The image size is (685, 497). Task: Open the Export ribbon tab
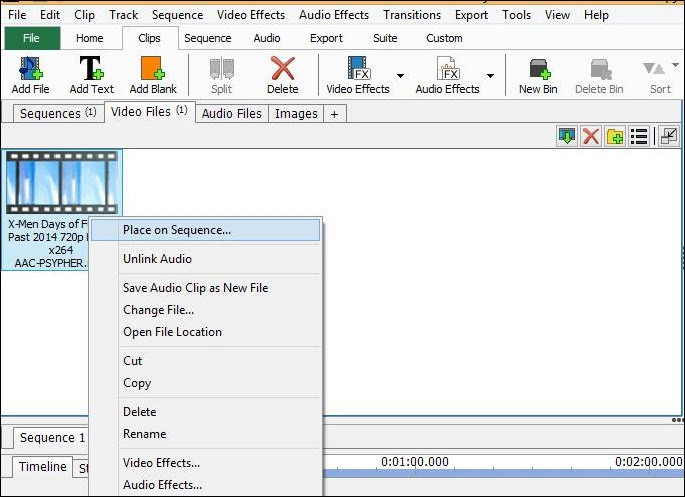click(326, 38)
